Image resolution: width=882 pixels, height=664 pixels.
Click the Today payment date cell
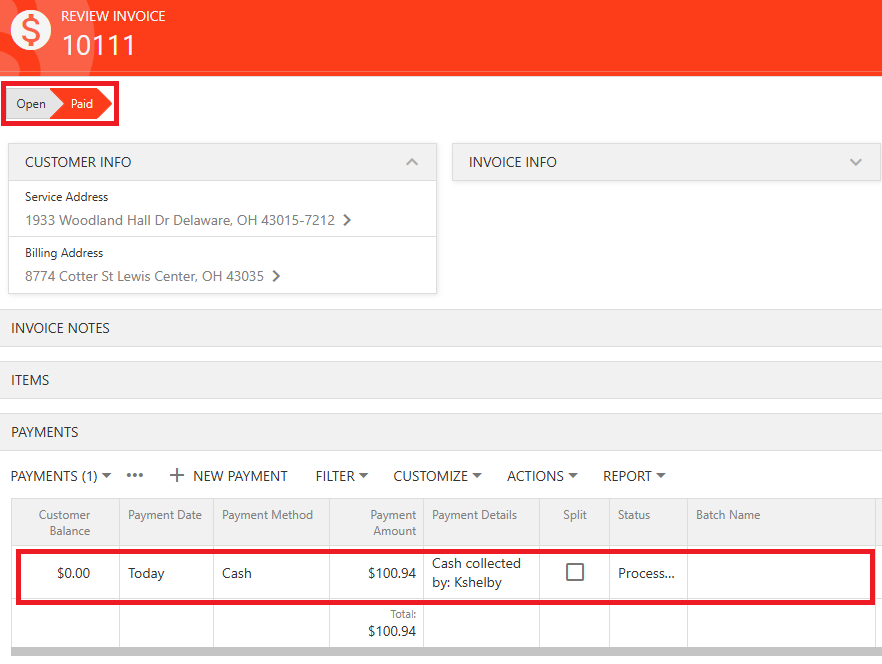coord(166,573)
